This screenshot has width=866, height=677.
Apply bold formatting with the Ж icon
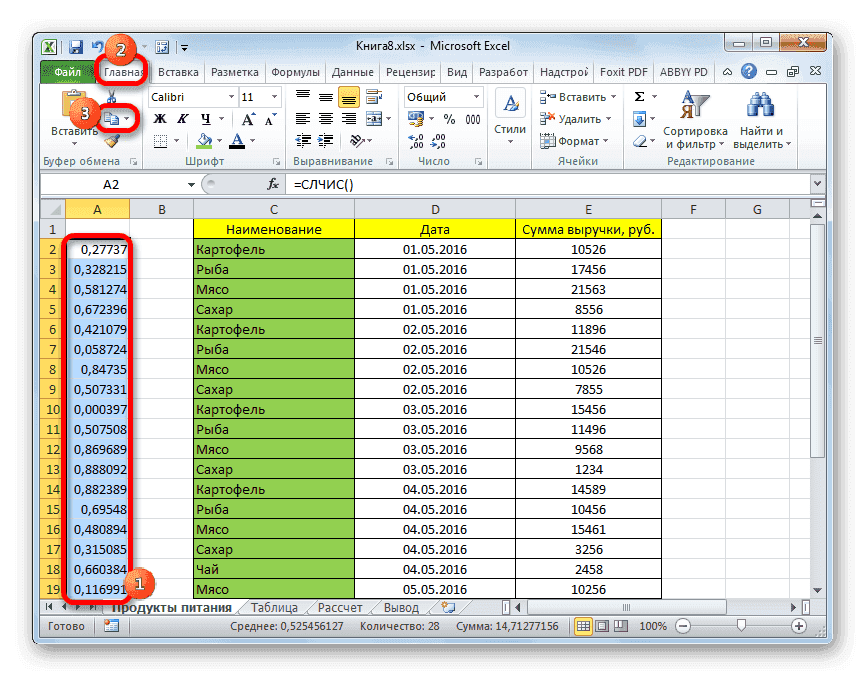click(161, 118)
